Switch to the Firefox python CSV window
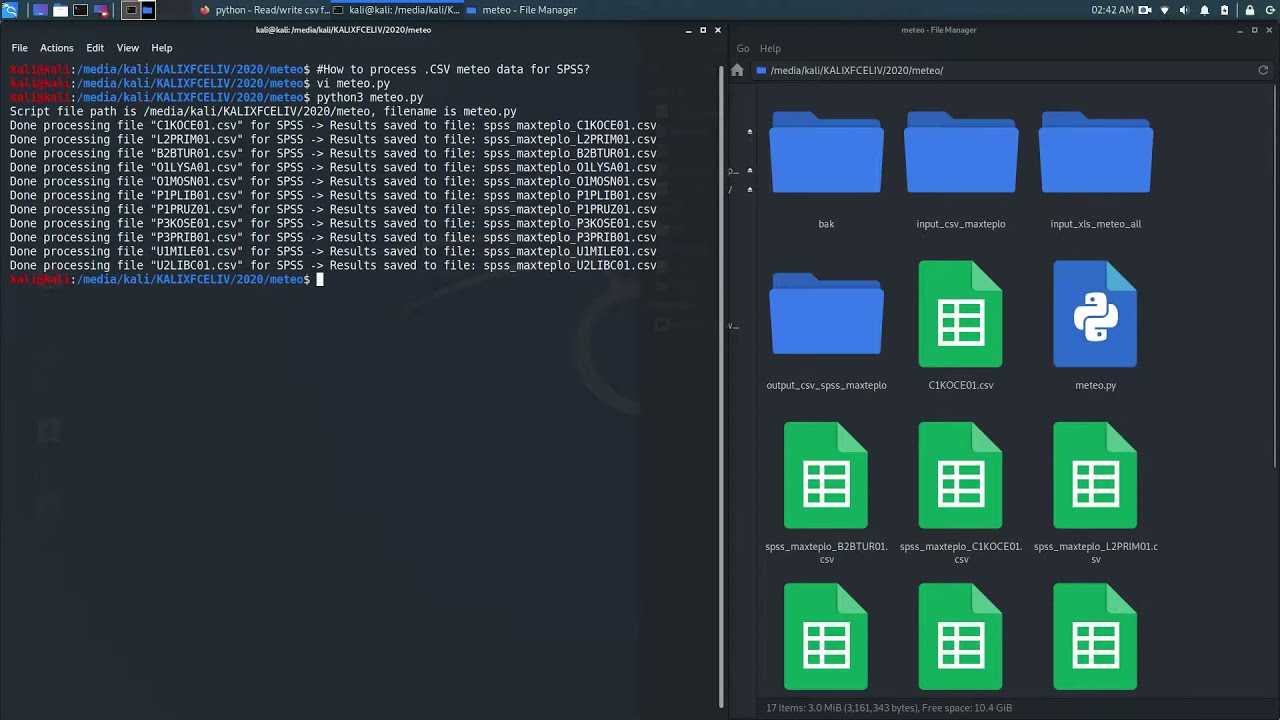The image size is (1280, 720). 264,10
